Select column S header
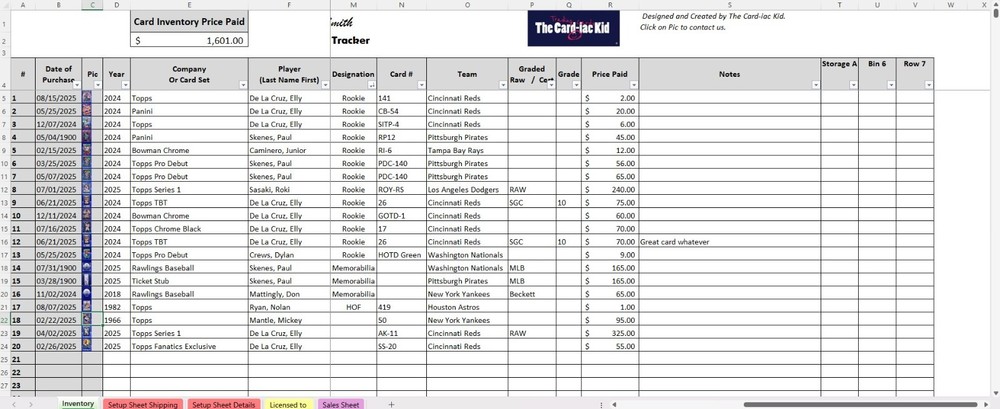Viewport: 1000px width, 409px height. point(730,4)
